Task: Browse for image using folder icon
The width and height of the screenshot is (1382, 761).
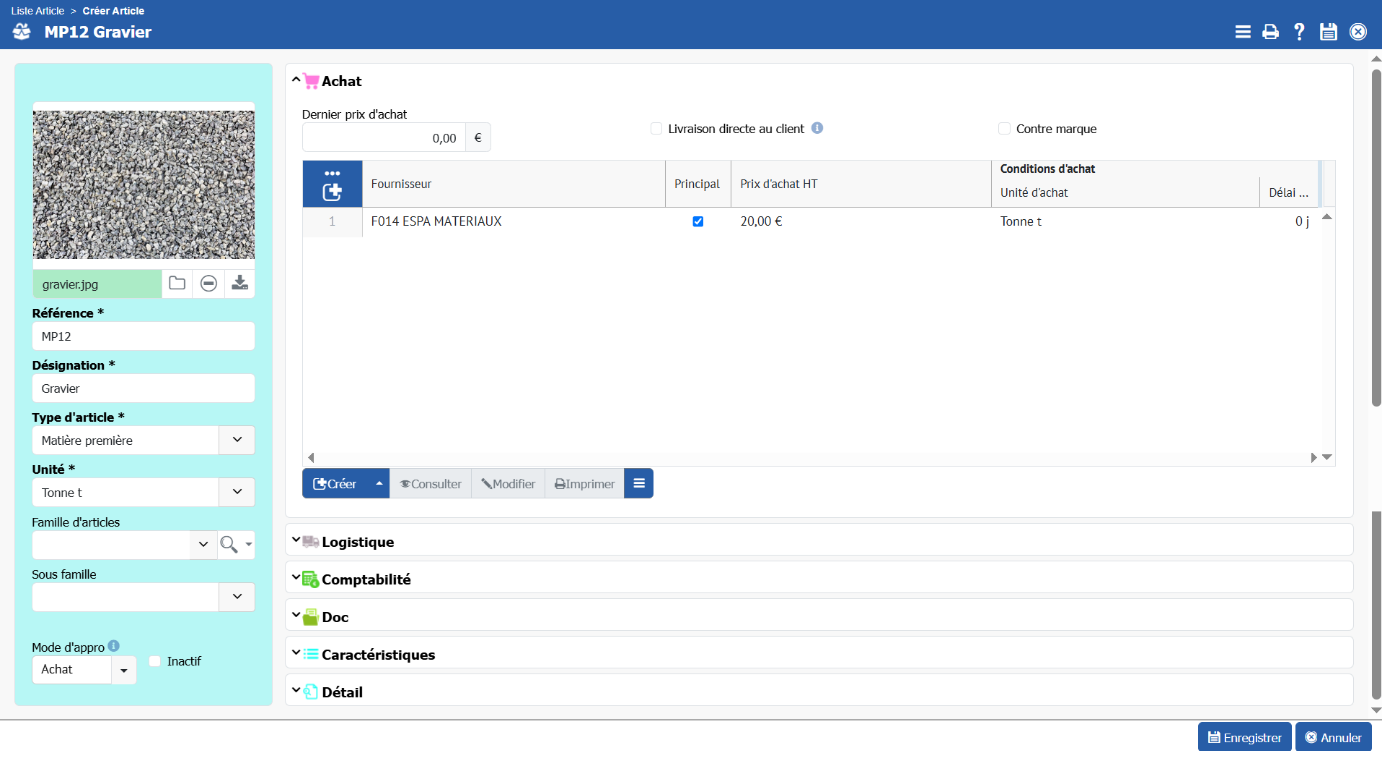Action: 177,284
